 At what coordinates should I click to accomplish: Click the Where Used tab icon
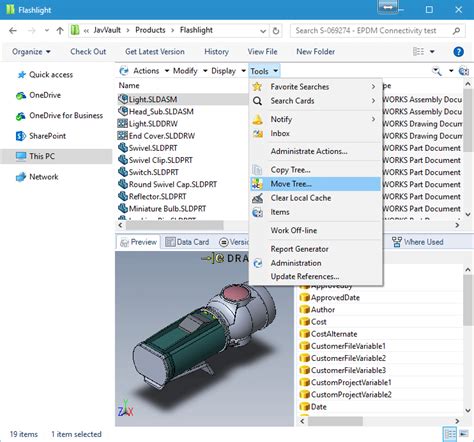coord(397,242)
